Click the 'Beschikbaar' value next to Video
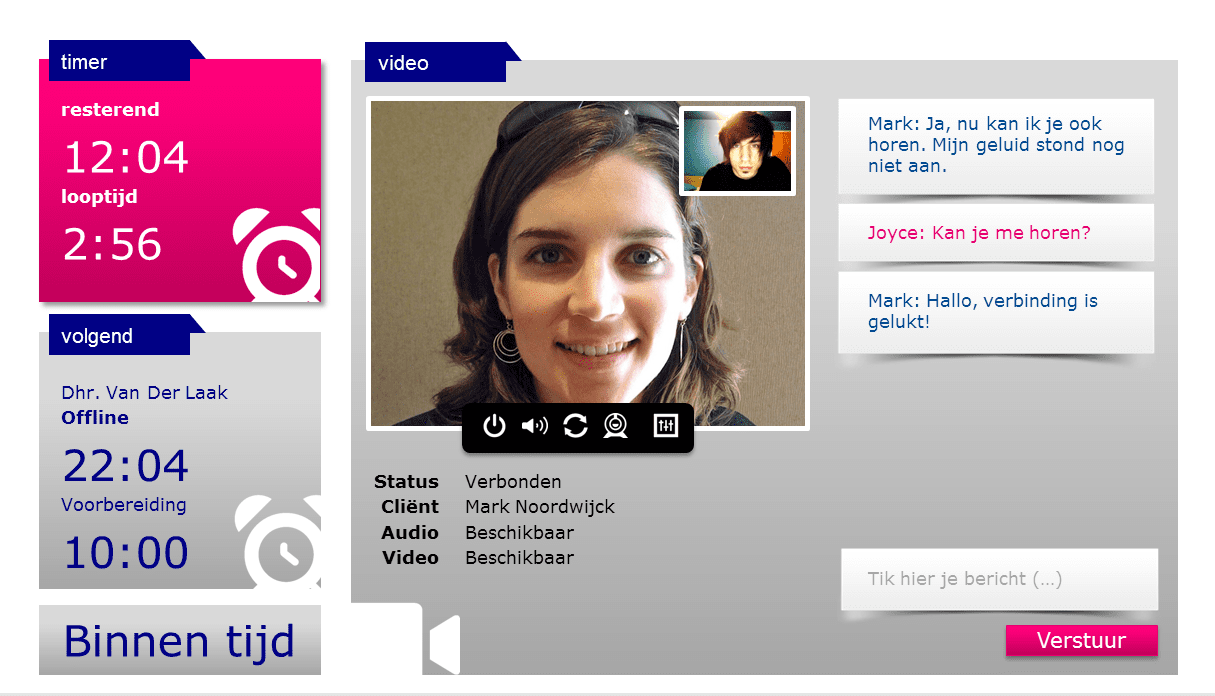This screenshot has width=1215, height=696. pos(520,558)
